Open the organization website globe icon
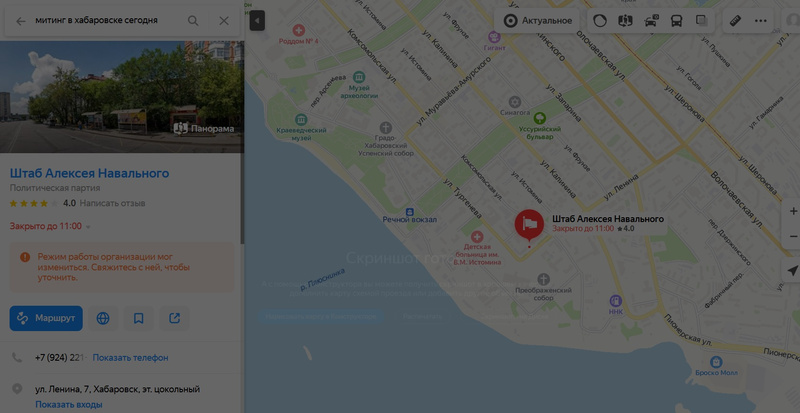This screenshot has width=800, height=413. [x=103, y=319]
